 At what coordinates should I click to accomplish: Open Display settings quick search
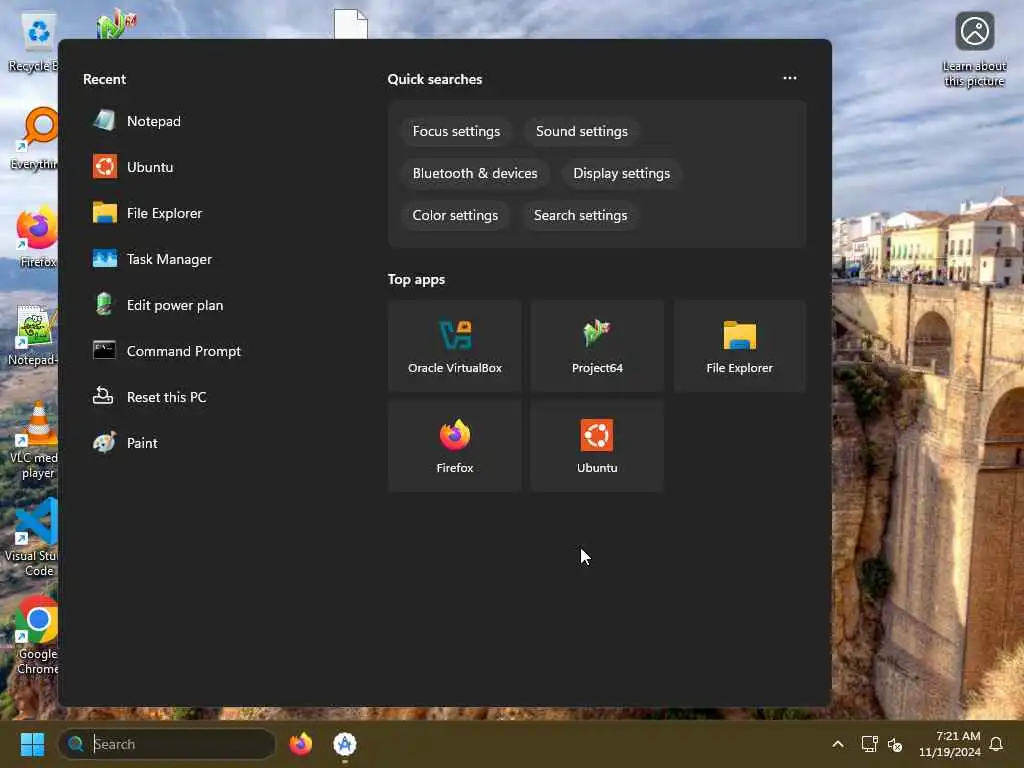621,174
